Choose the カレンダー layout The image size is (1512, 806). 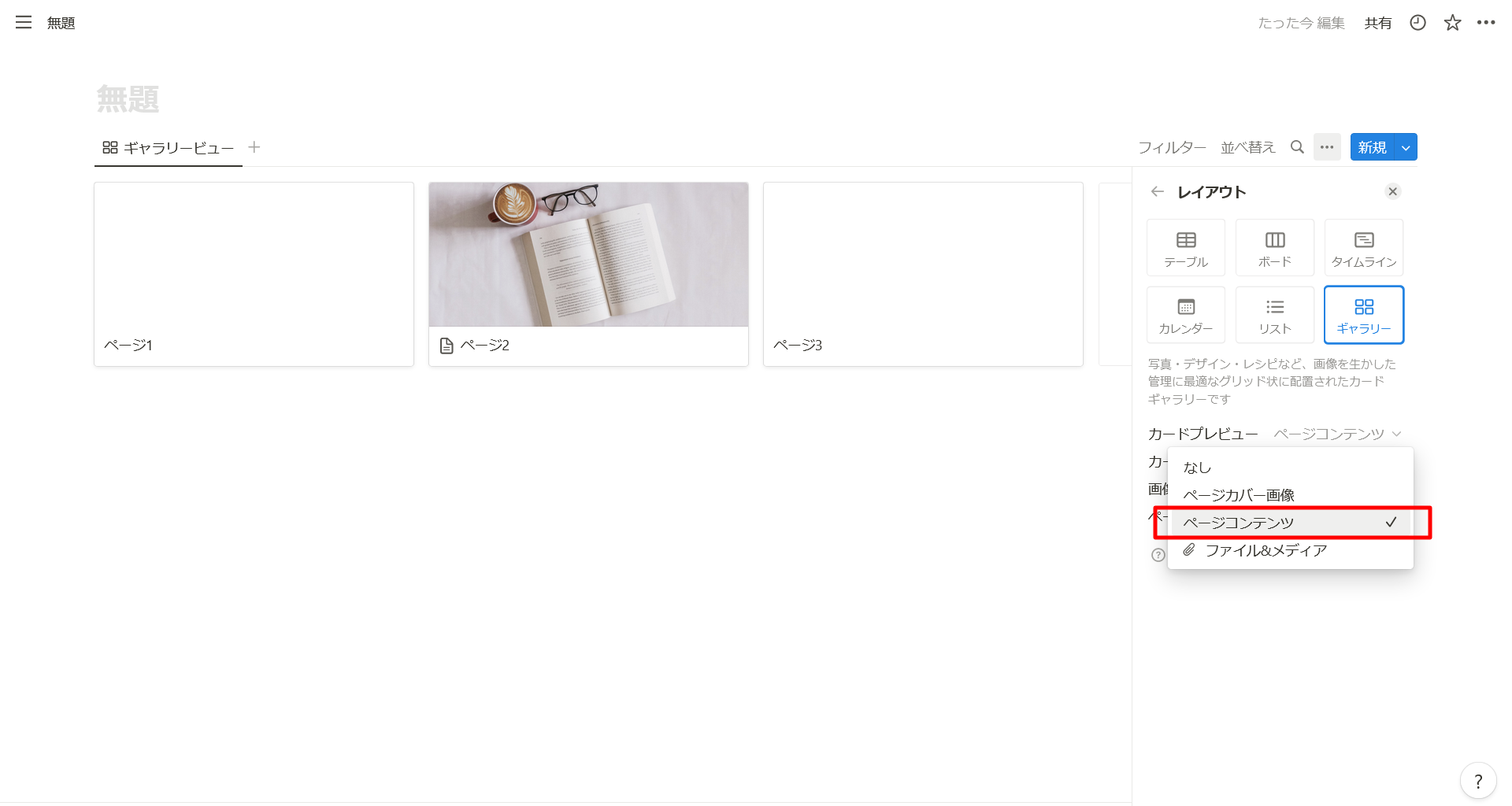point(1186,315)
